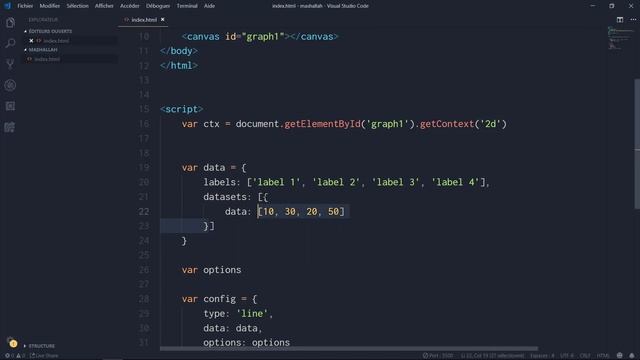Open the feedback smiley in status bar
Screen dimensions: 640x360
620,356
